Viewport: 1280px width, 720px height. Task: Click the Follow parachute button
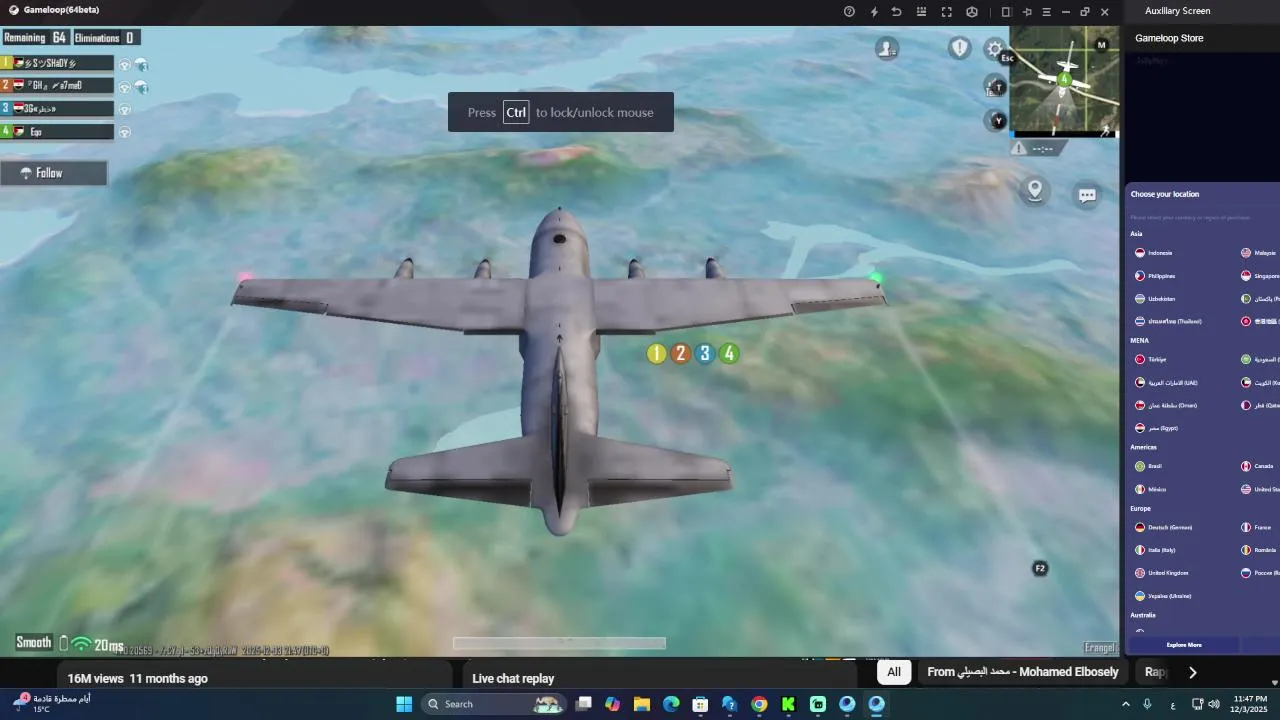[54, 173]
